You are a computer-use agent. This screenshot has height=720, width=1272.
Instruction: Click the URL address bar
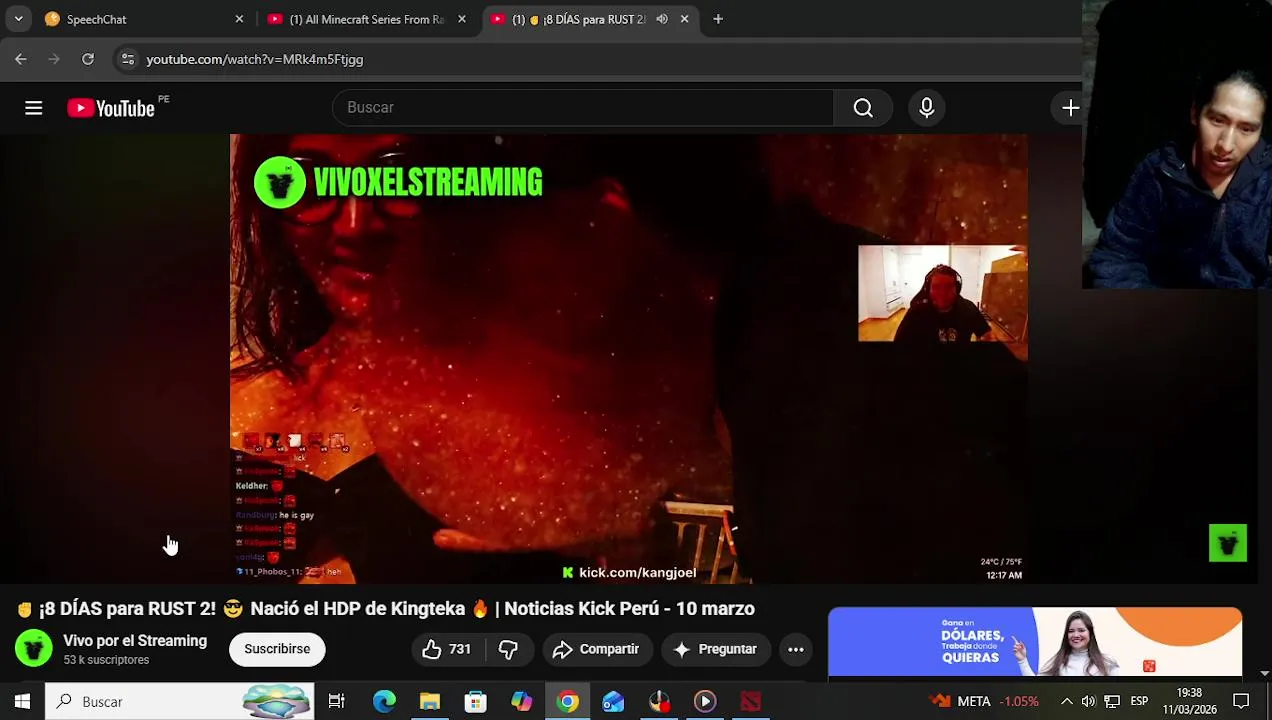click(x=600, y=59)
